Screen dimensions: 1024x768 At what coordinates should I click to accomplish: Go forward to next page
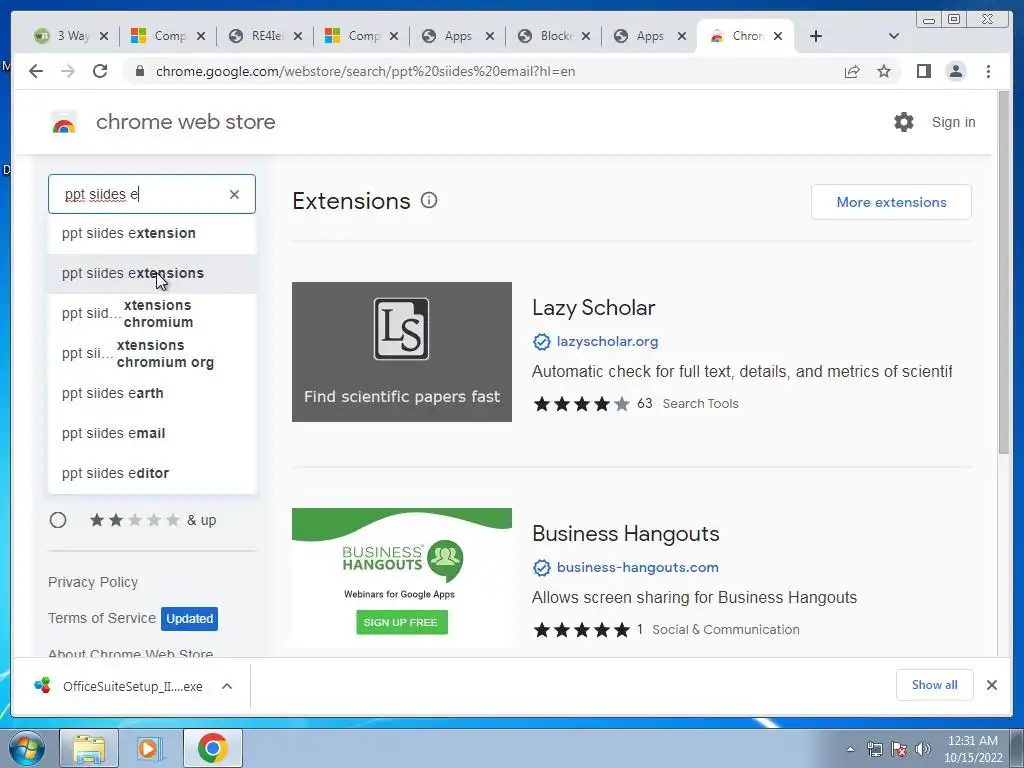point(68,71)
